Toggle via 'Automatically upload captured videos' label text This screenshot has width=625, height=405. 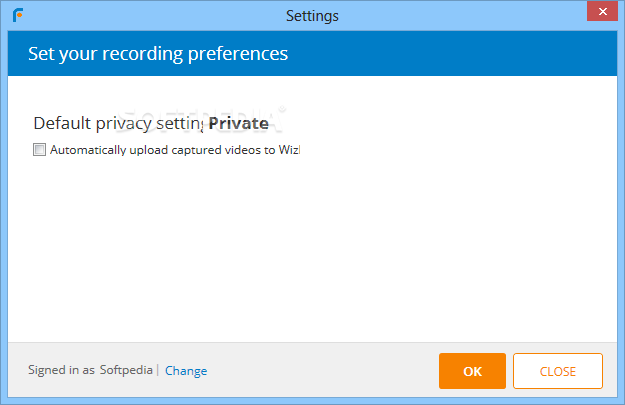click(175, 150)
